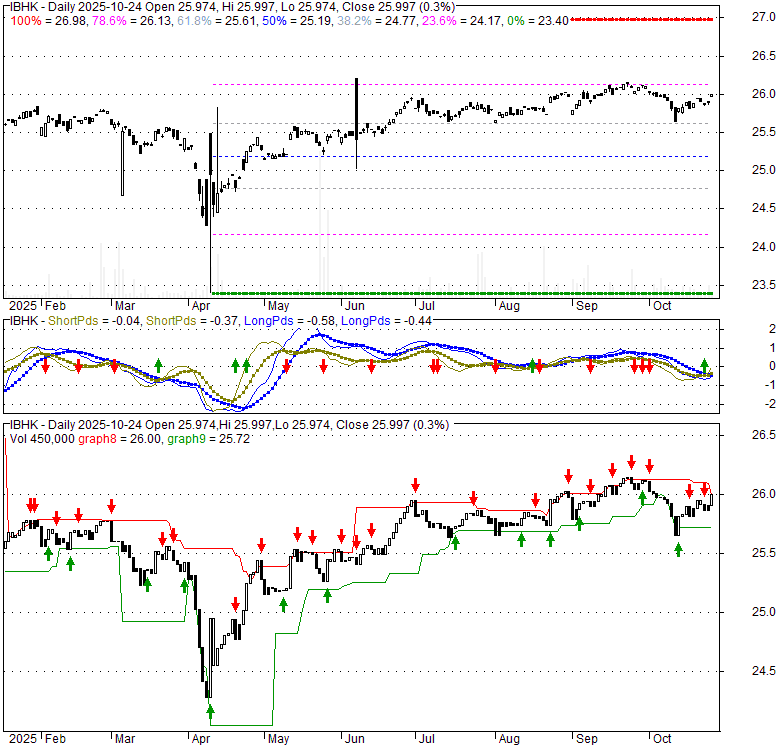Click the rightmost red sell arrow in bottom price chart
The image size is (780, 745).
click(x=706, y=490)
